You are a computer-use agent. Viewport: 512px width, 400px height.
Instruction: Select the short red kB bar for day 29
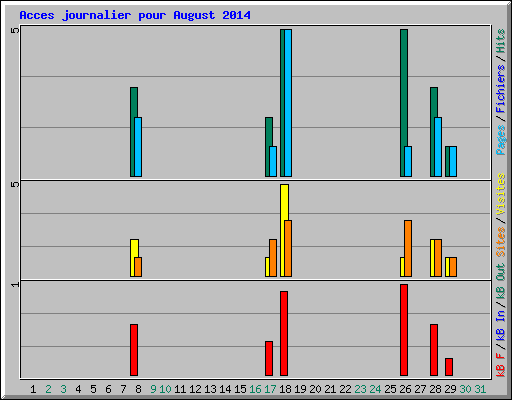(x=449, y=367)
